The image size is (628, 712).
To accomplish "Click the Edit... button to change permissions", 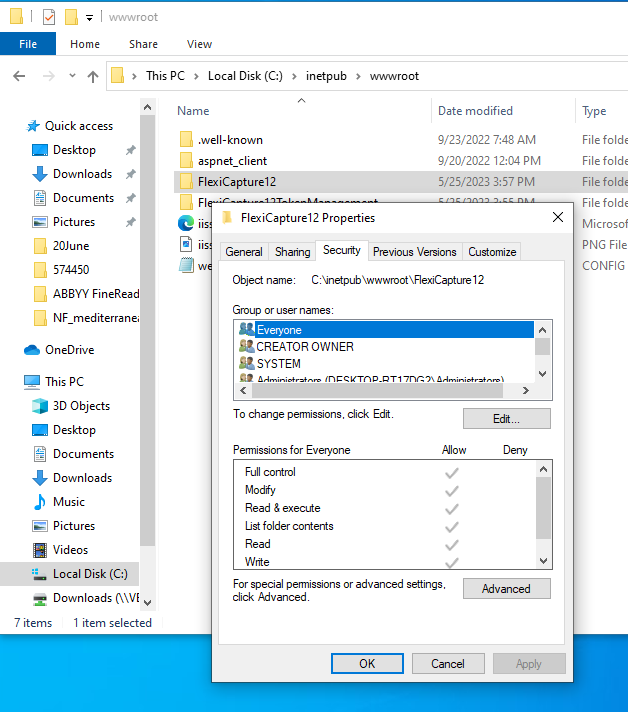I will click(x=506, y=419).
